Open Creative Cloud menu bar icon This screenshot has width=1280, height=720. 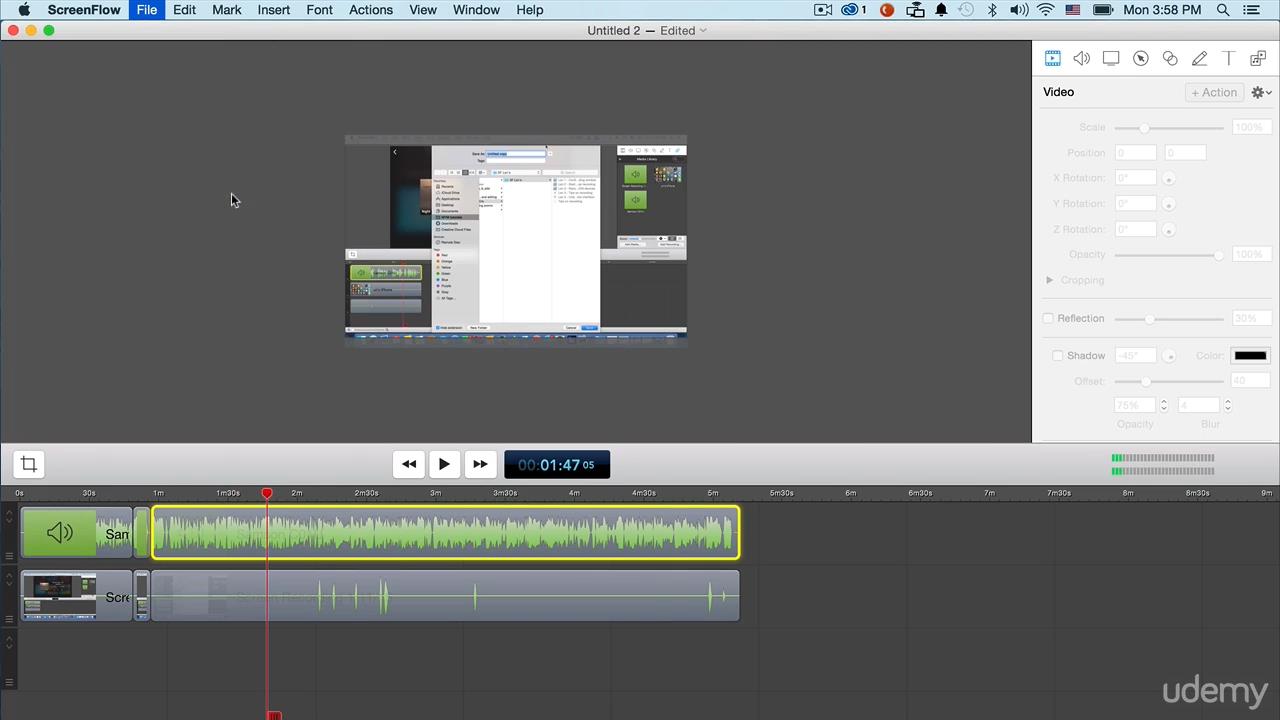[x=853, y=10]
